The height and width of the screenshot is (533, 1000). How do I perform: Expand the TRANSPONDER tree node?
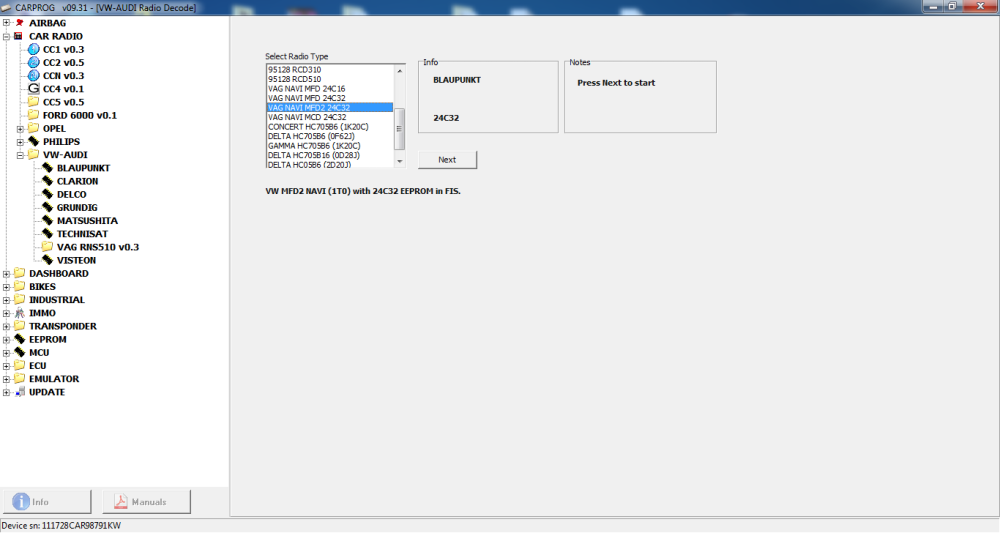[x=6, y=326]
